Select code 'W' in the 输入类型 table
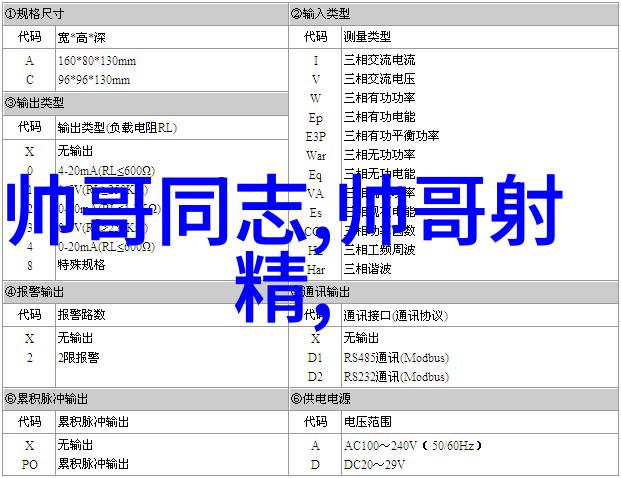The height and width of the screenshot is (478, 621). click(x=316, y=99)
